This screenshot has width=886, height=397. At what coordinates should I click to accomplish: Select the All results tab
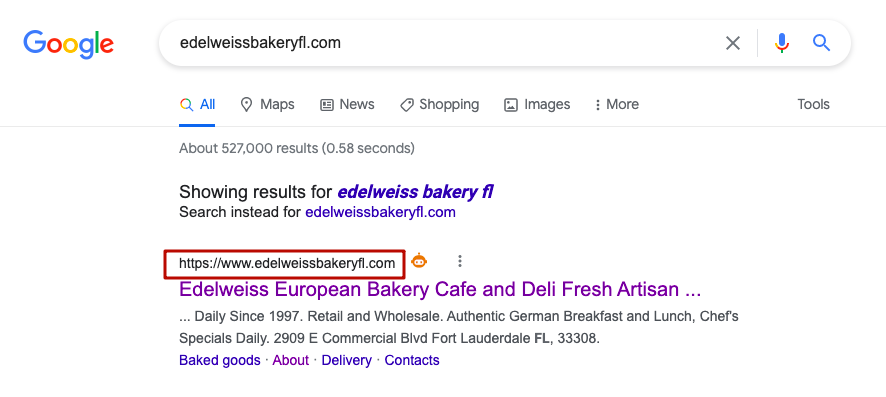tap(197, 104)
